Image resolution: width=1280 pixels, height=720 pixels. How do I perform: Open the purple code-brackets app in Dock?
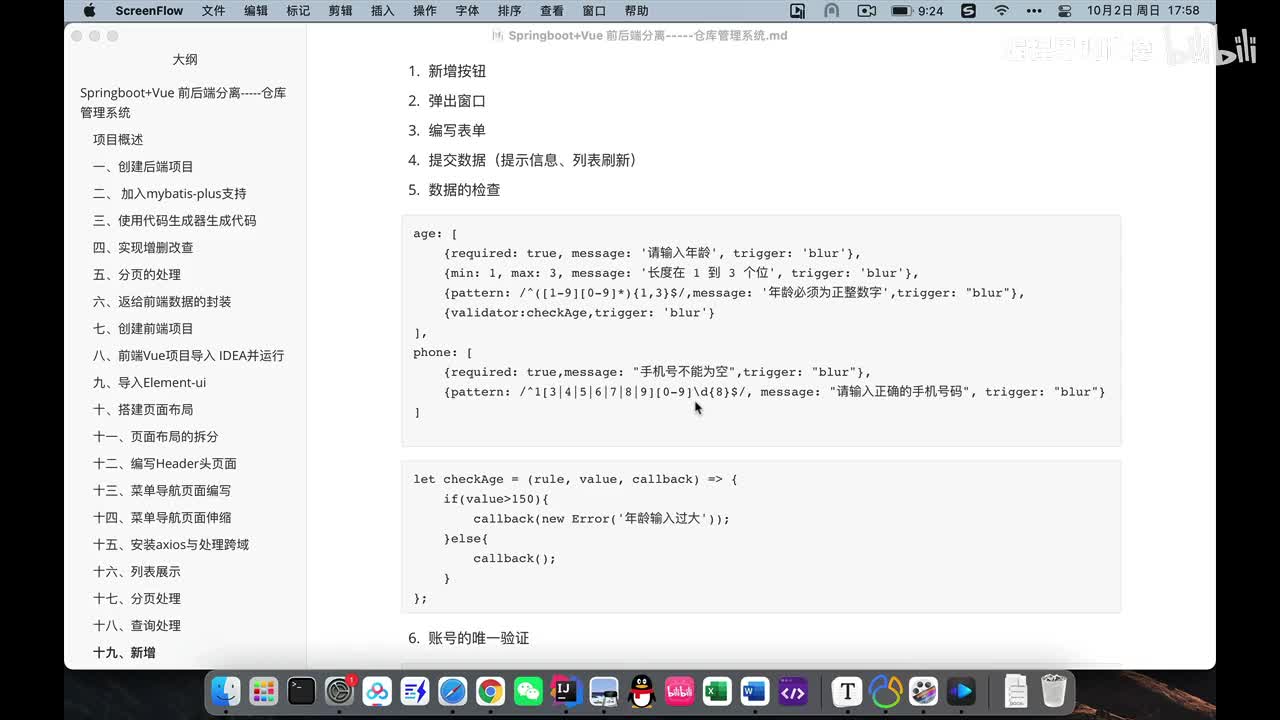click(793, 691)
